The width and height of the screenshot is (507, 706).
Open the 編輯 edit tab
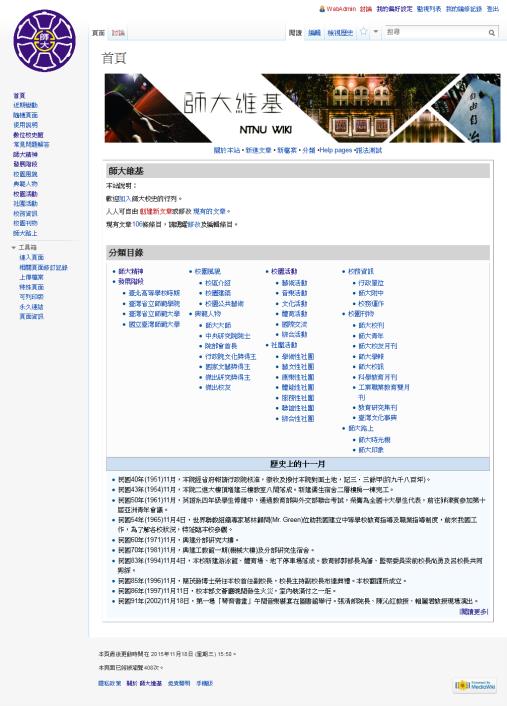314,33
